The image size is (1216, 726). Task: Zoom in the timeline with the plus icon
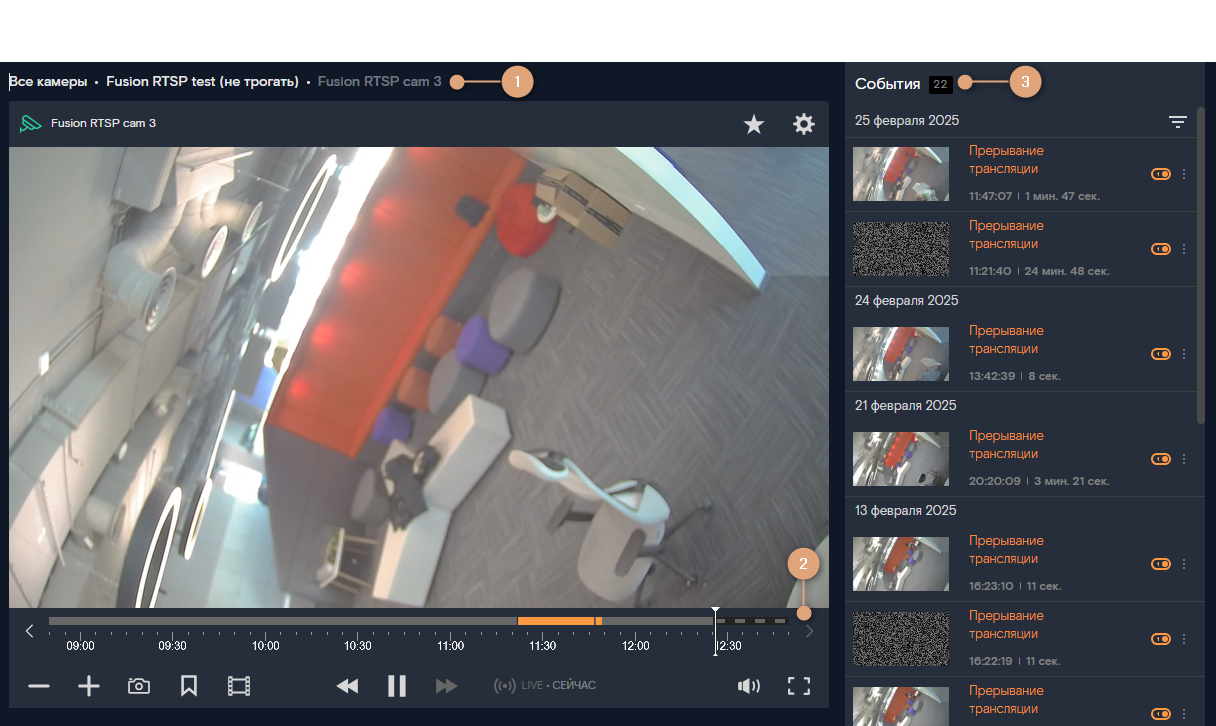coord(89,686)
